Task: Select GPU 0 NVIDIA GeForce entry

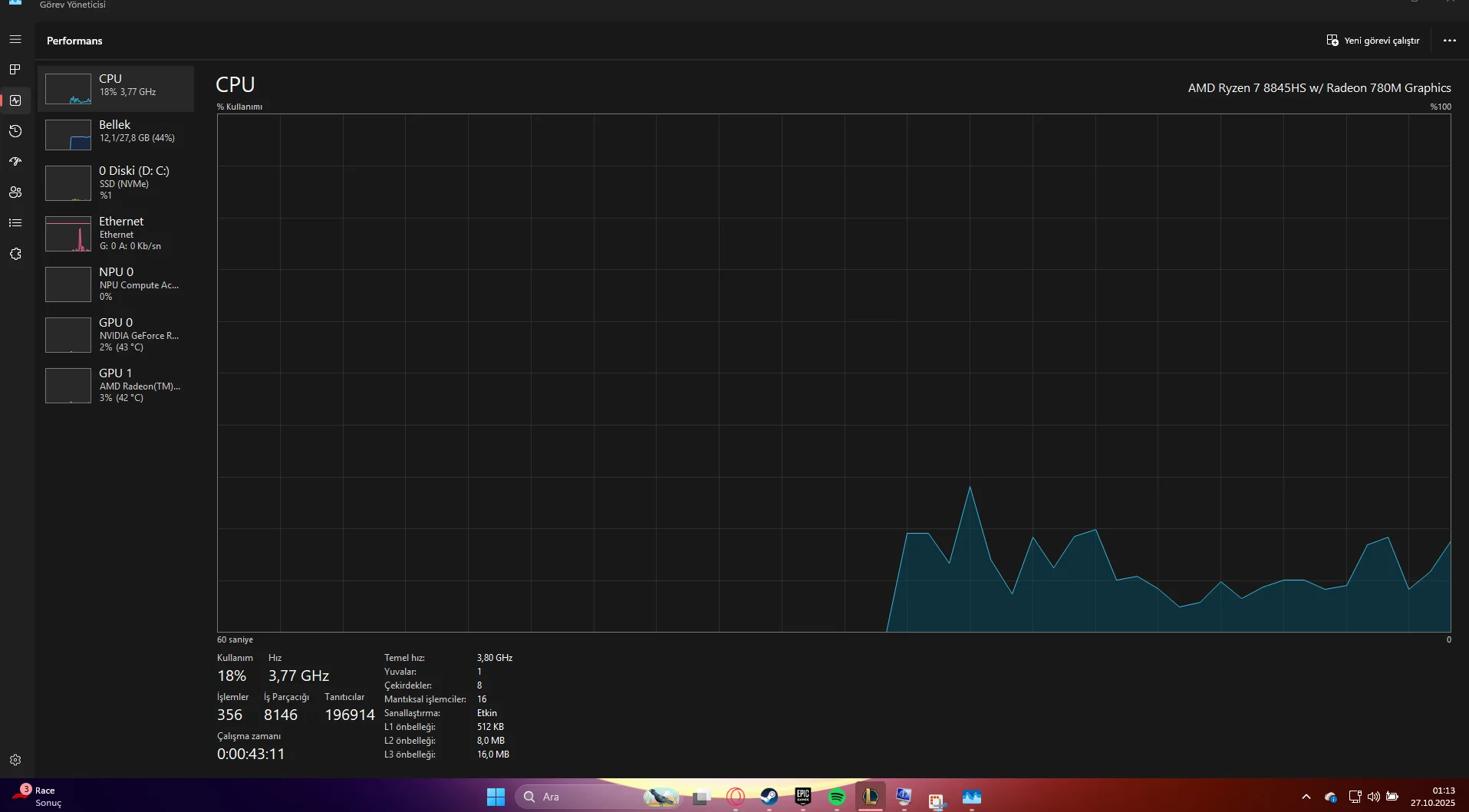Action: coord(116,335)
